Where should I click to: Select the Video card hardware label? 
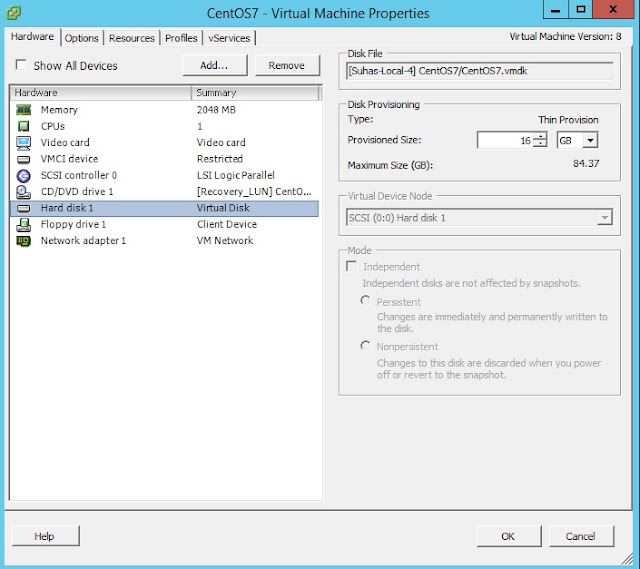pos(65,142)
